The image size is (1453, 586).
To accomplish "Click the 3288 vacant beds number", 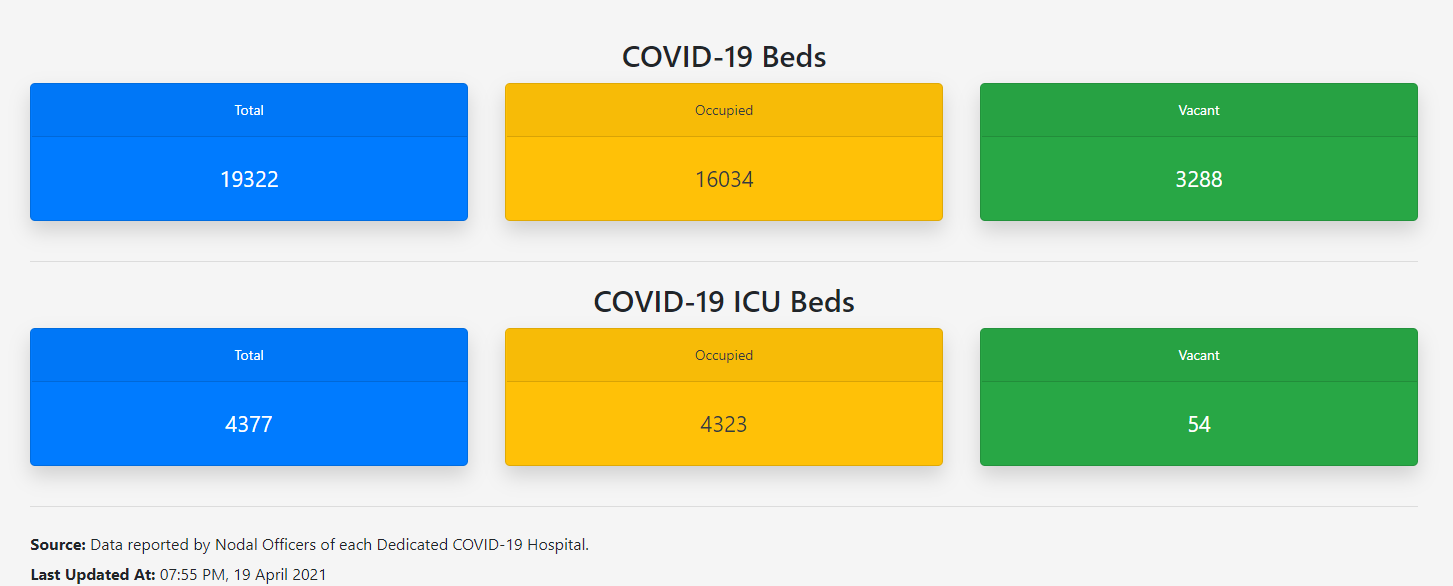I will point(1199,180).
